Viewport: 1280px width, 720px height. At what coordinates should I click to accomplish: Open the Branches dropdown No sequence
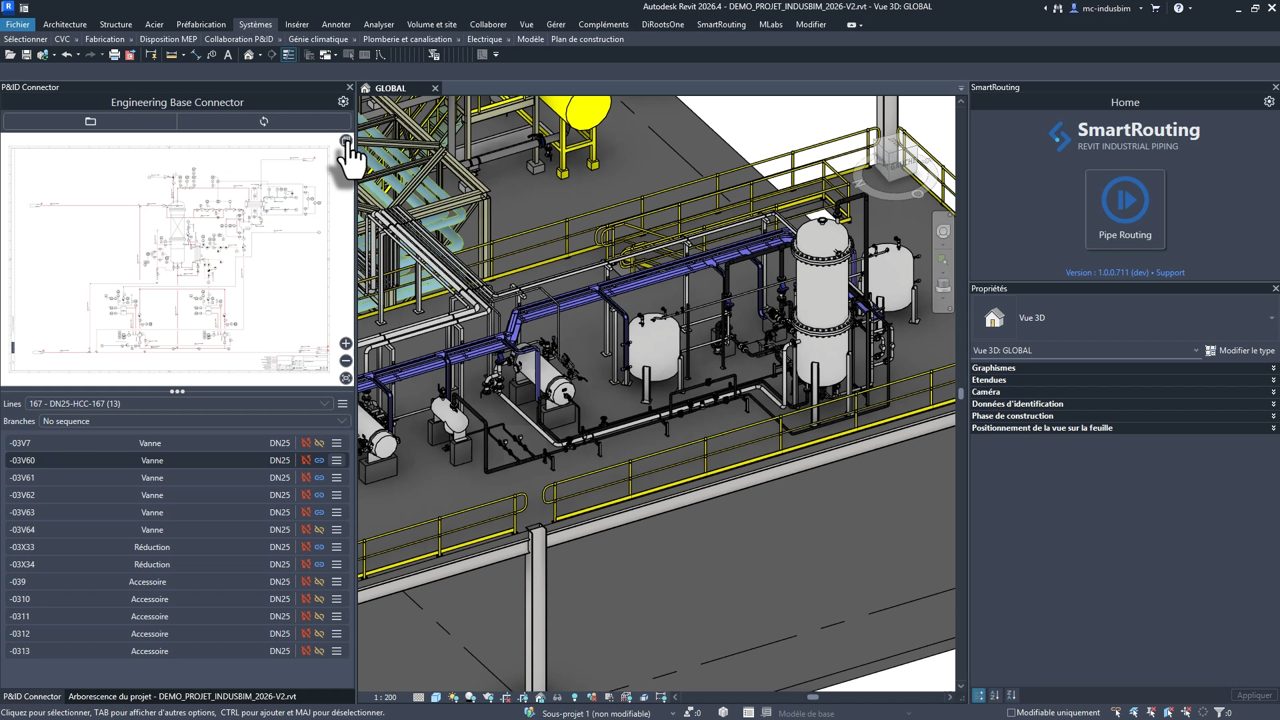195,421
